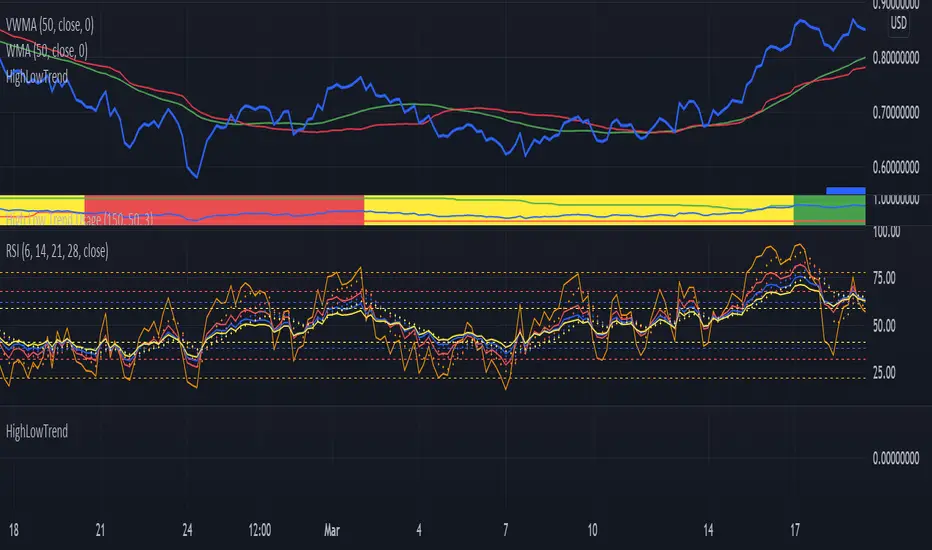Screen dimensions: 932x550
Task: Click the 0.80000000 price axis label
Action: click(896, 58)
